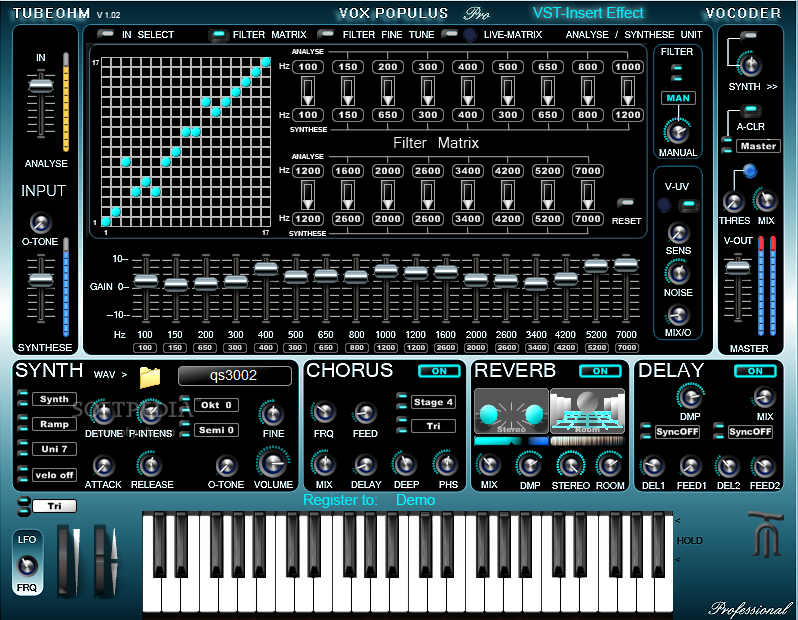Select the Reverb Room image
This screenshot has width=798, height=620.
click(x=587, y=411)
